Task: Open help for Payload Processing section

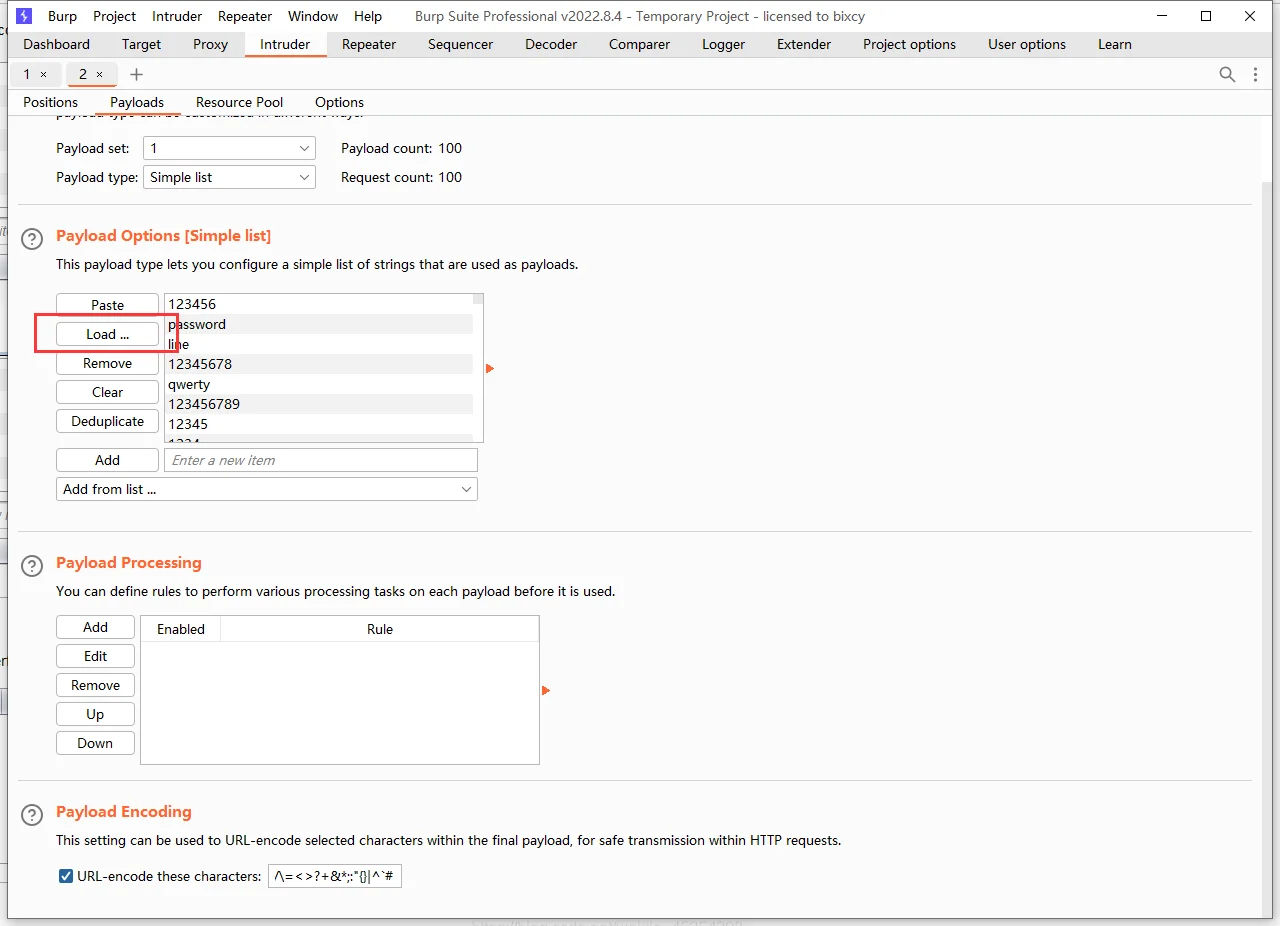Action: [33, 566]
